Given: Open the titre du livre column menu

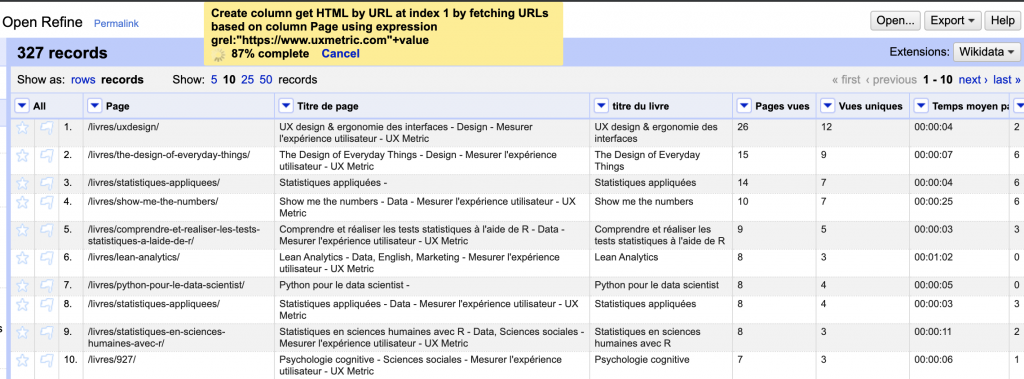Looking at the screenshot, I should point(601,106).
